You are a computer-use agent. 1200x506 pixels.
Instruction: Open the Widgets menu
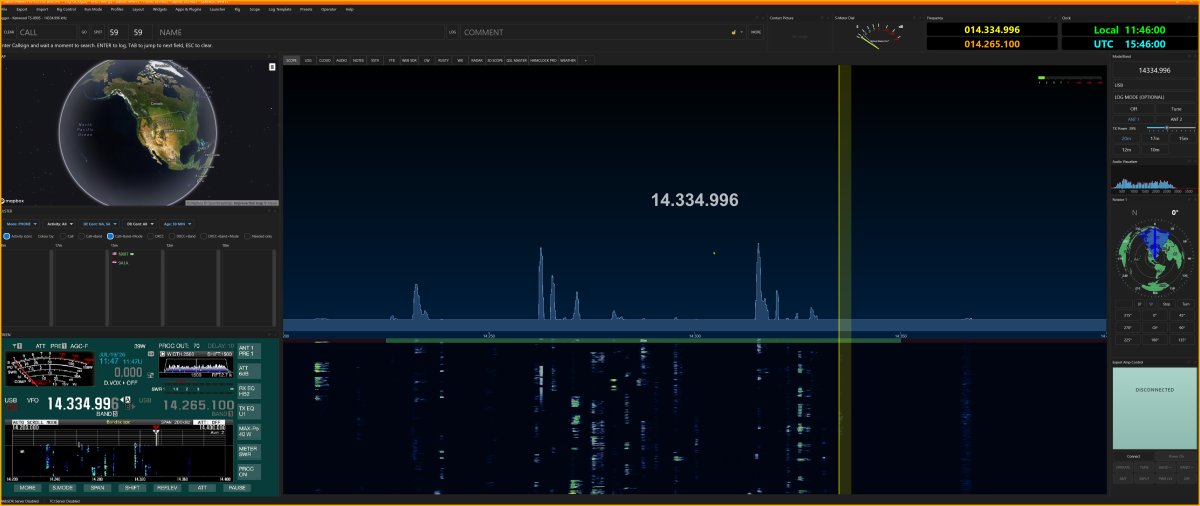(x=160, y=9)
